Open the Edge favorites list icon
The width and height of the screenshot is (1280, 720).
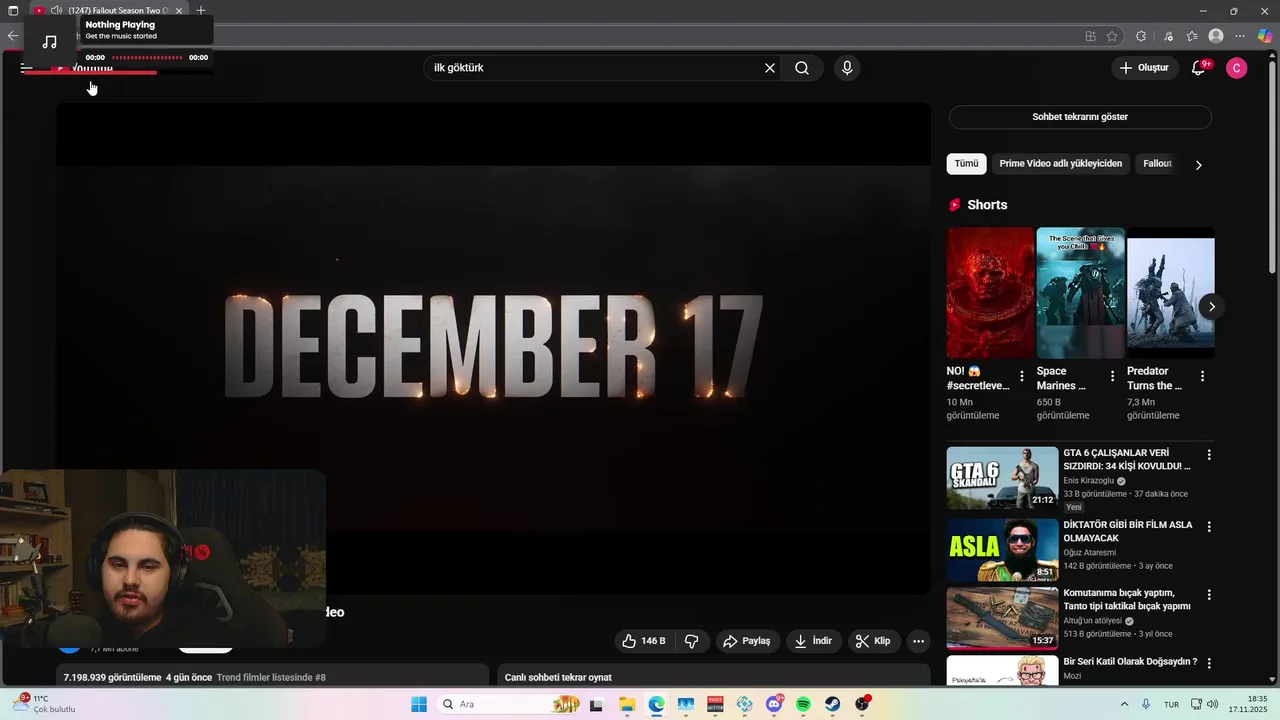tap(1192, 36)
